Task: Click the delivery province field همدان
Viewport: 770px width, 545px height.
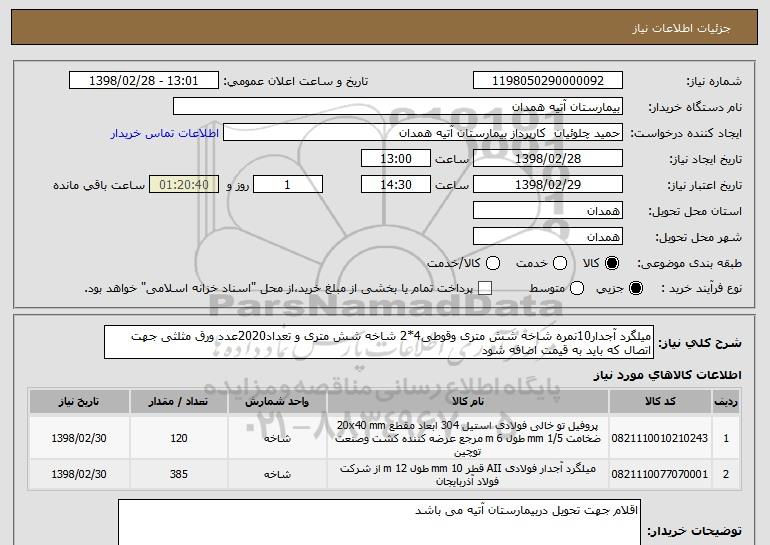Action: tap(548, 211)
